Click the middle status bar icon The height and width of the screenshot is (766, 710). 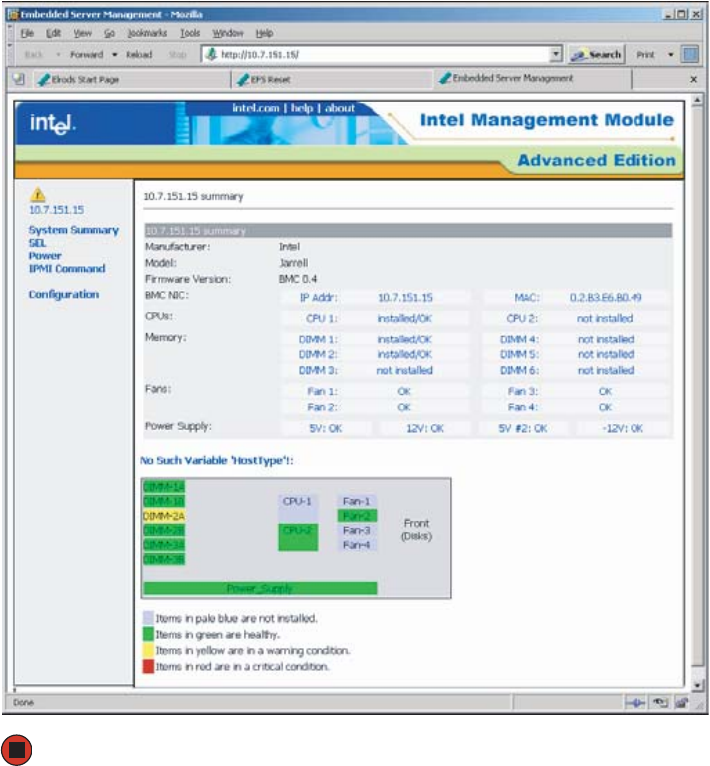click(660, 703)
